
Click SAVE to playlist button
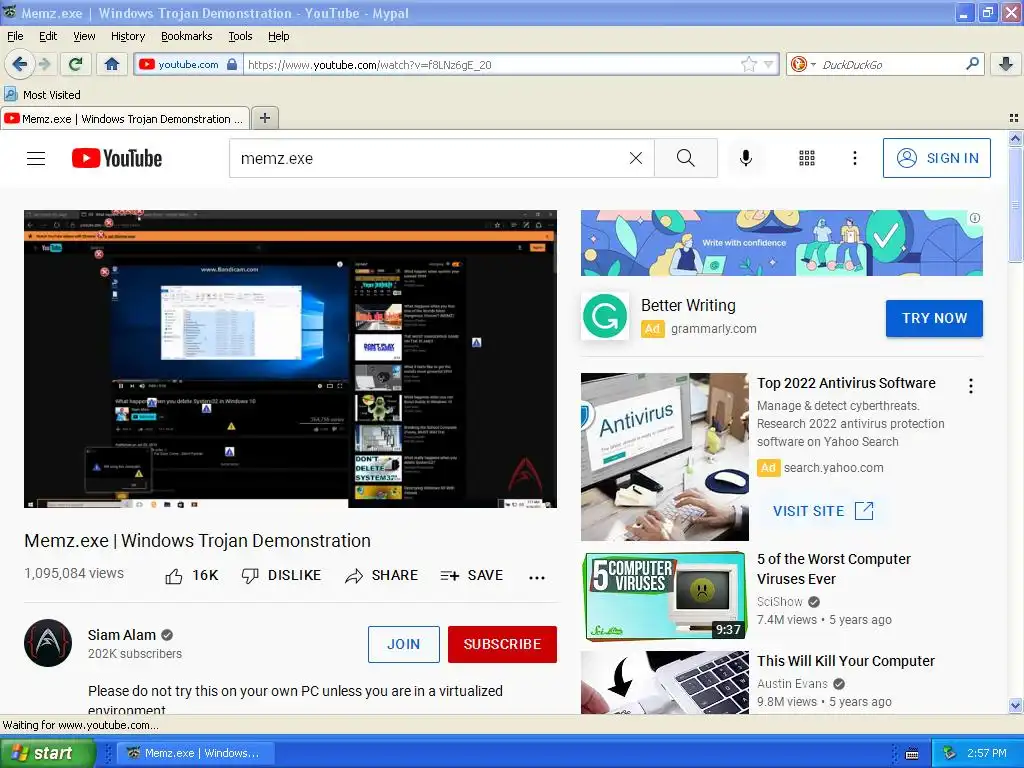472,575
